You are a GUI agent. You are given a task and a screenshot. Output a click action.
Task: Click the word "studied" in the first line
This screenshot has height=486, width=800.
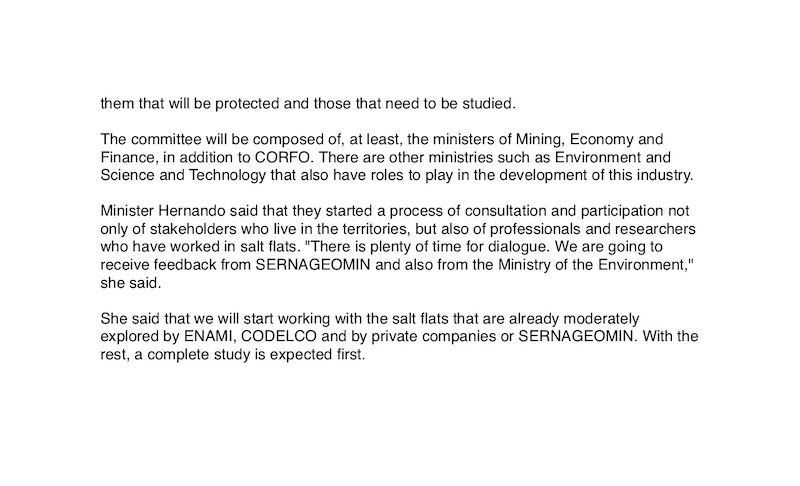pyautogui.click(x=491, y=103)
